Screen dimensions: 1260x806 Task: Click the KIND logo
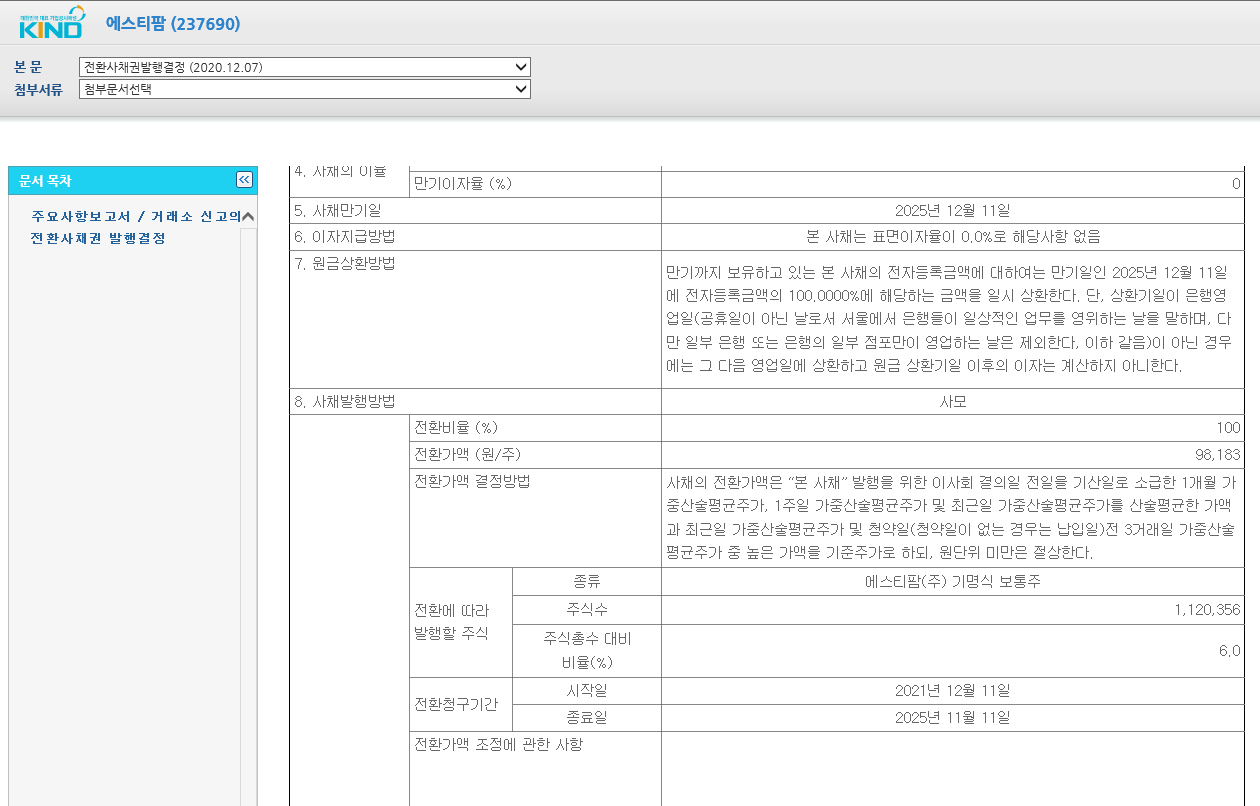coord(50,24)
